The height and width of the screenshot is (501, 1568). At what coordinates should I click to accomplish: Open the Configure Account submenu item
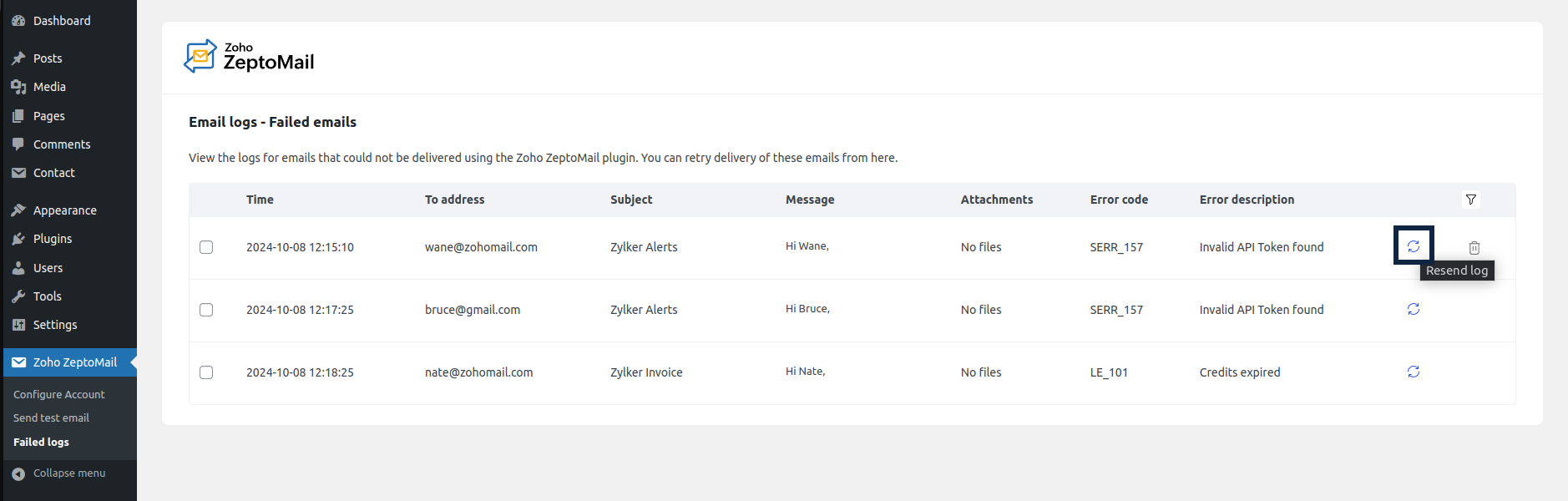(x=59, y=394)
